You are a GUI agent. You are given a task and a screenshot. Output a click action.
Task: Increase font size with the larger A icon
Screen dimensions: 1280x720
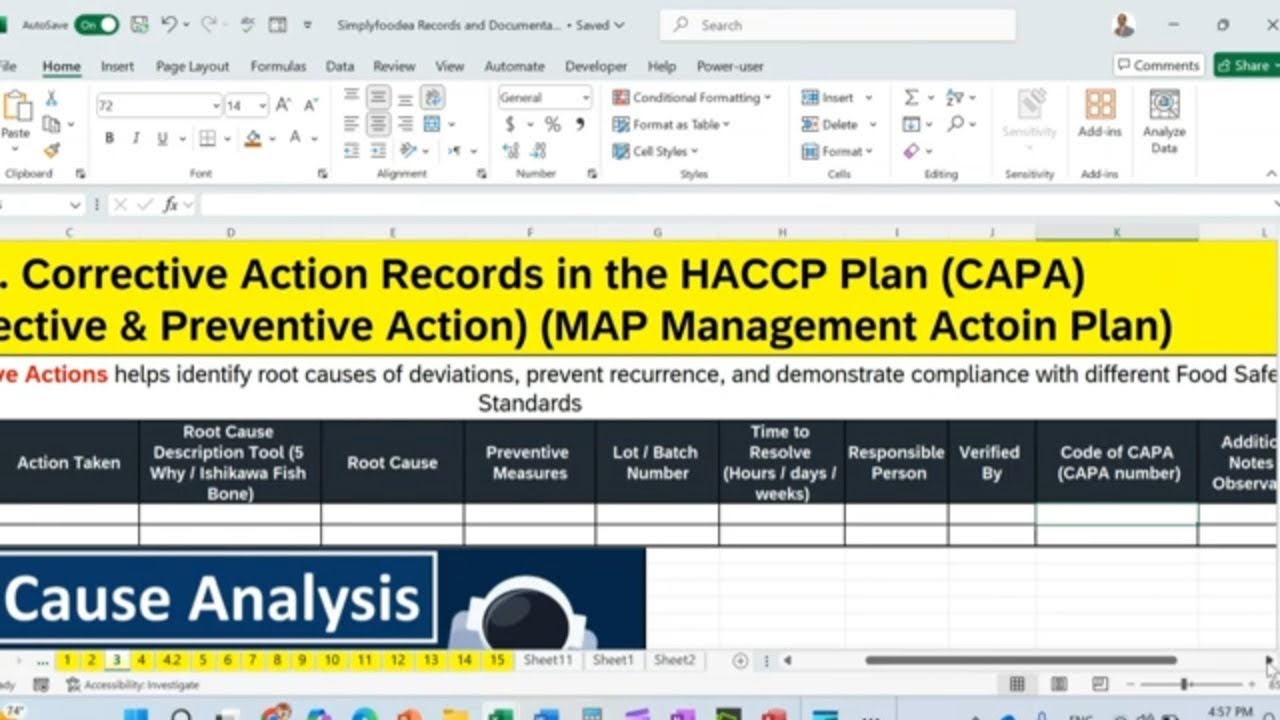click(283, 105)
